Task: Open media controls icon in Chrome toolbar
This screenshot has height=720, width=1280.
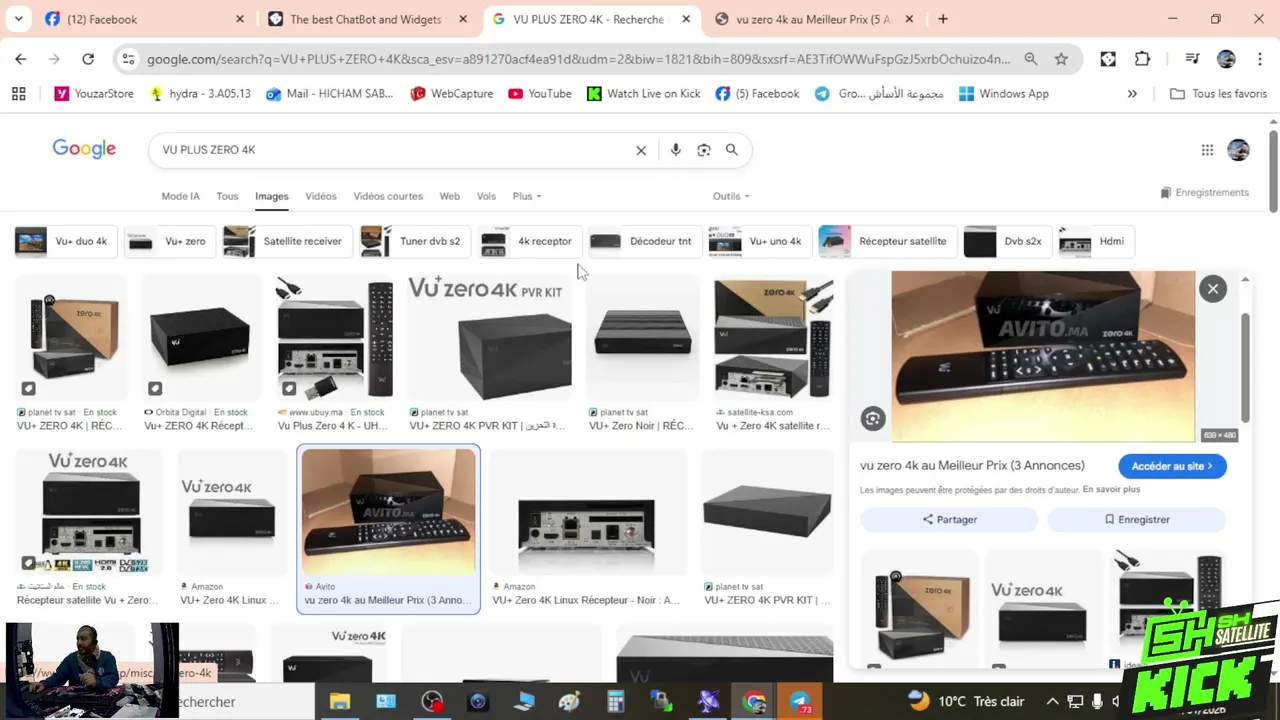Action: [x=1192, y=59]
